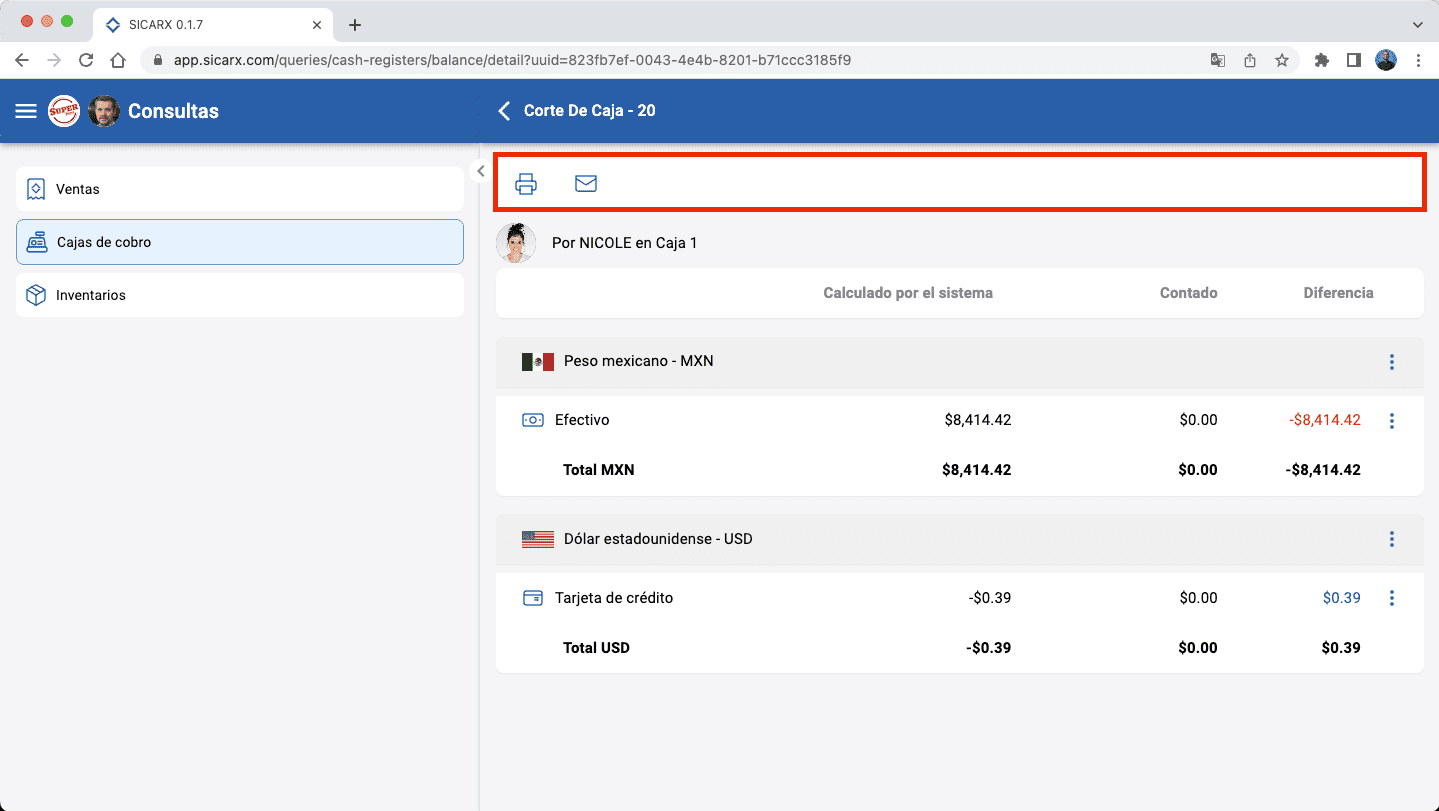Image resolution: width=1439 pixels, height=811 pixels.
Task: Select Cajas de cobro in the sidebar
Action: point(240,242)
